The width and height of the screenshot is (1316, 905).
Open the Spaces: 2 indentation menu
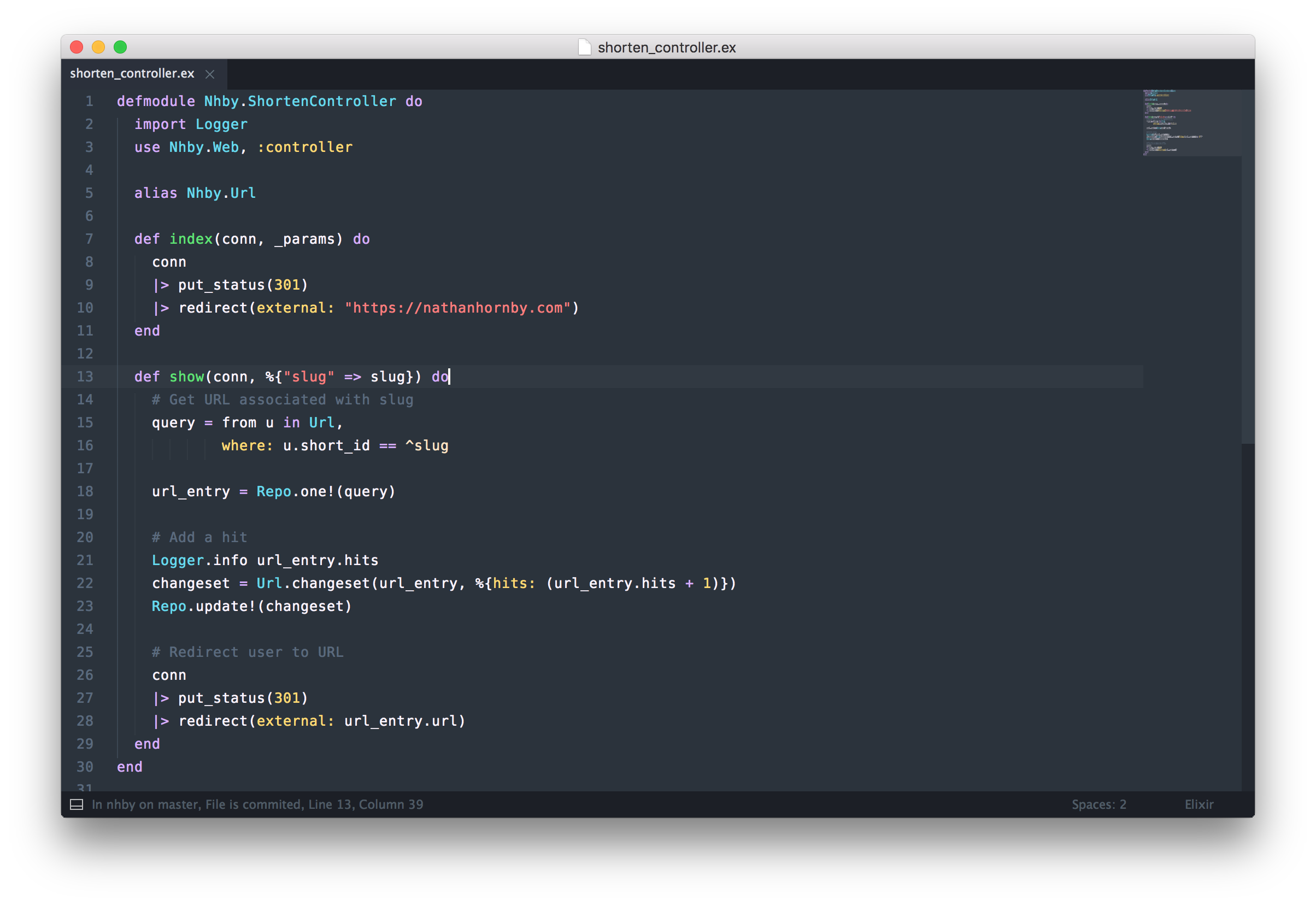click(1098, 804)
